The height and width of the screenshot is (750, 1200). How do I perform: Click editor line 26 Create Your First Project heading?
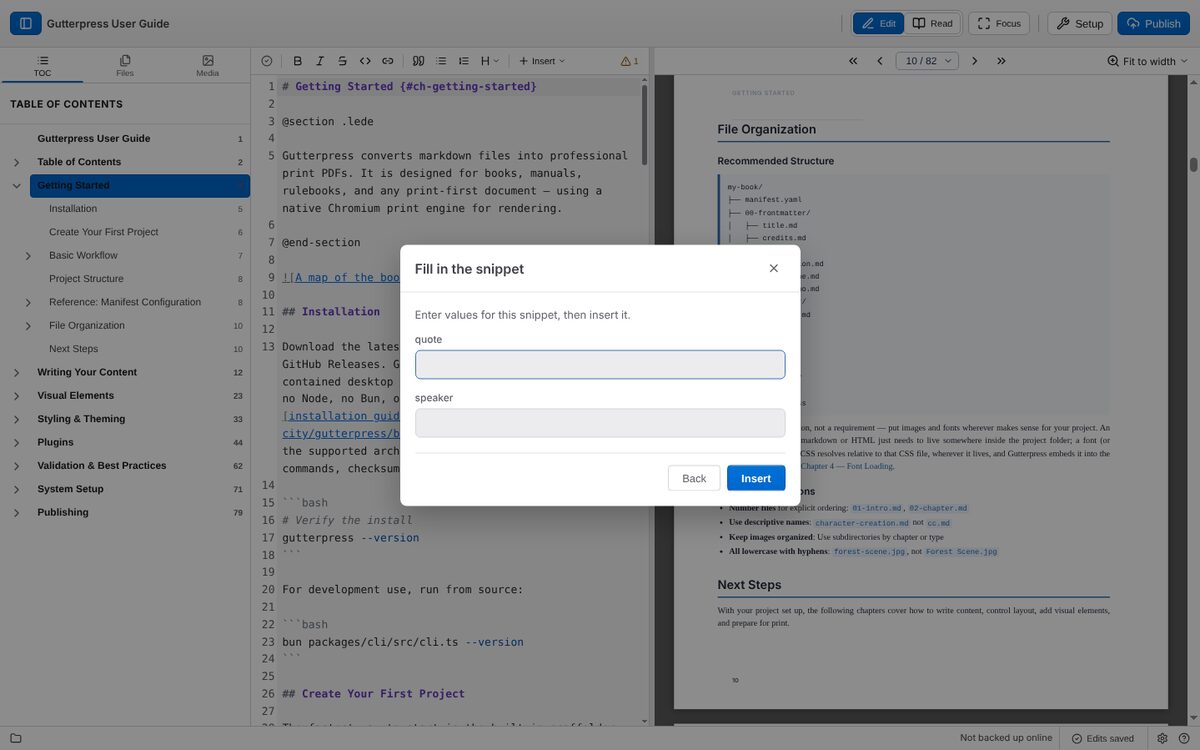pyautogui.click(x=373, y=693)
